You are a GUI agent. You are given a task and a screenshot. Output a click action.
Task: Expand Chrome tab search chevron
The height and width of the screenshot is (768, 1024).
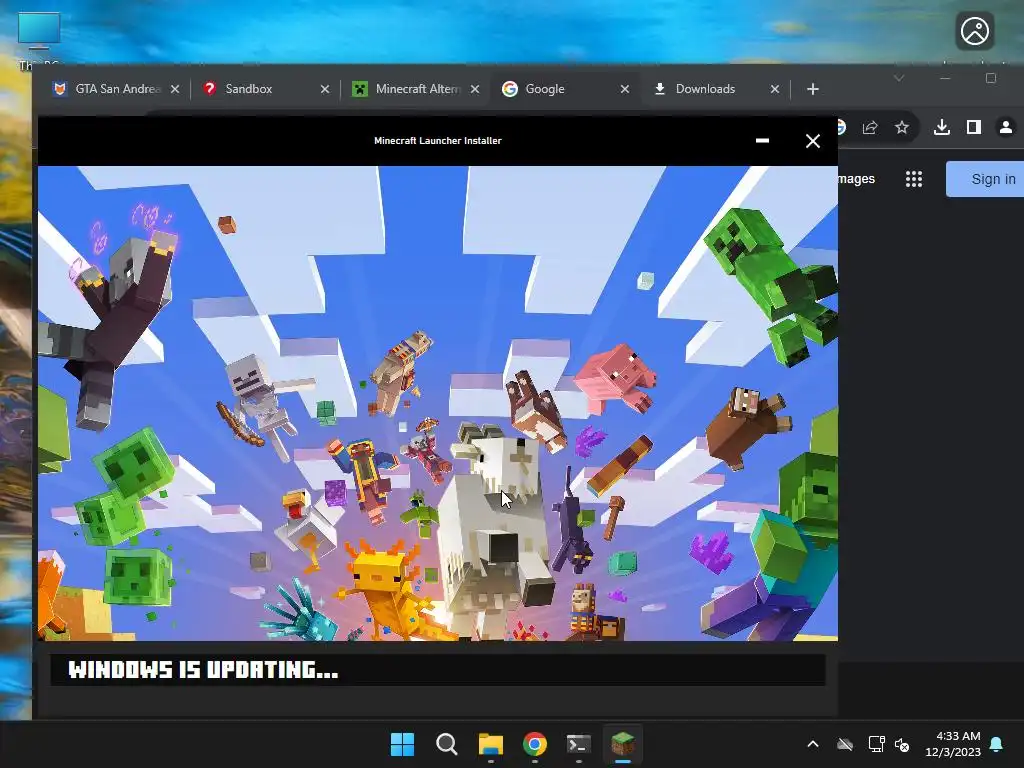(899, 78)
